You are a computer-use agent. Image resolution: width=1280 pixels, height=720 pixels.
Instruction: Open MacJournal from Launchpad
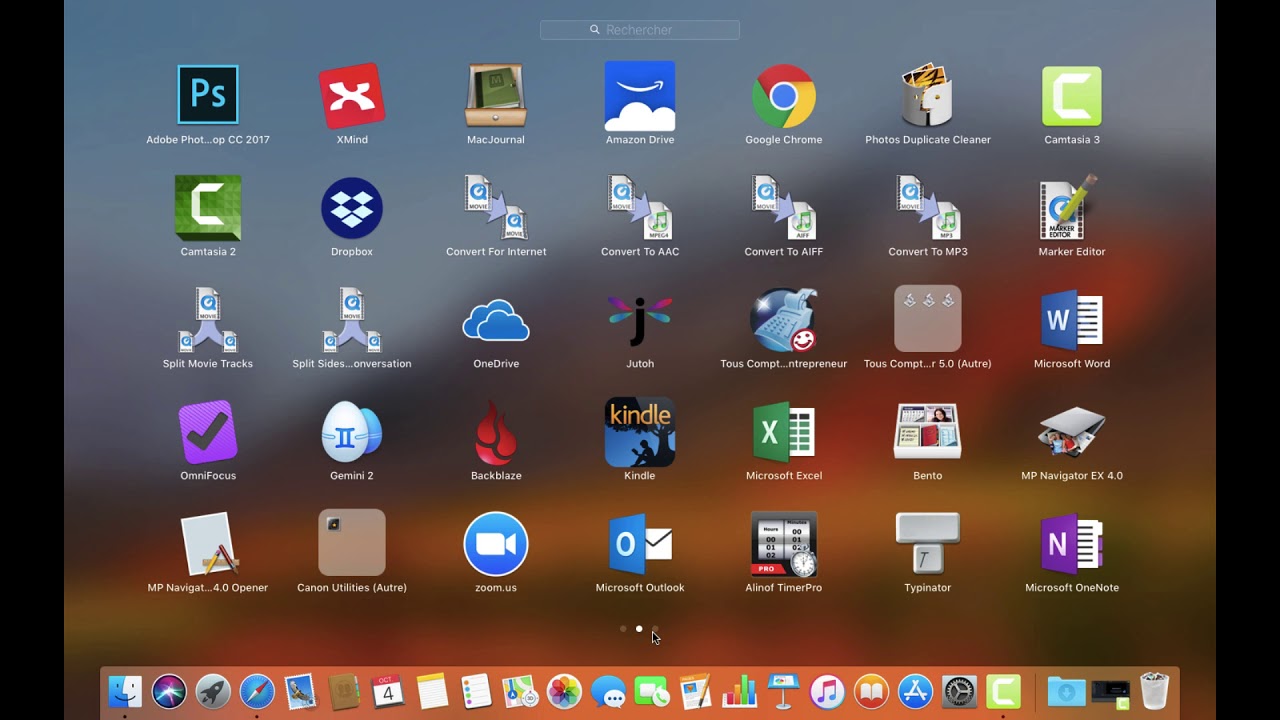pos(496,95)
